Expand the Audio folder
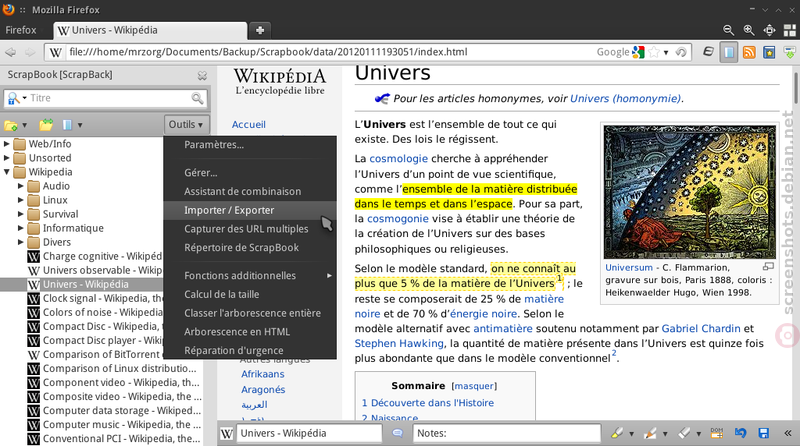Viewport: 800px width, 446px height. tap(21, 186)
